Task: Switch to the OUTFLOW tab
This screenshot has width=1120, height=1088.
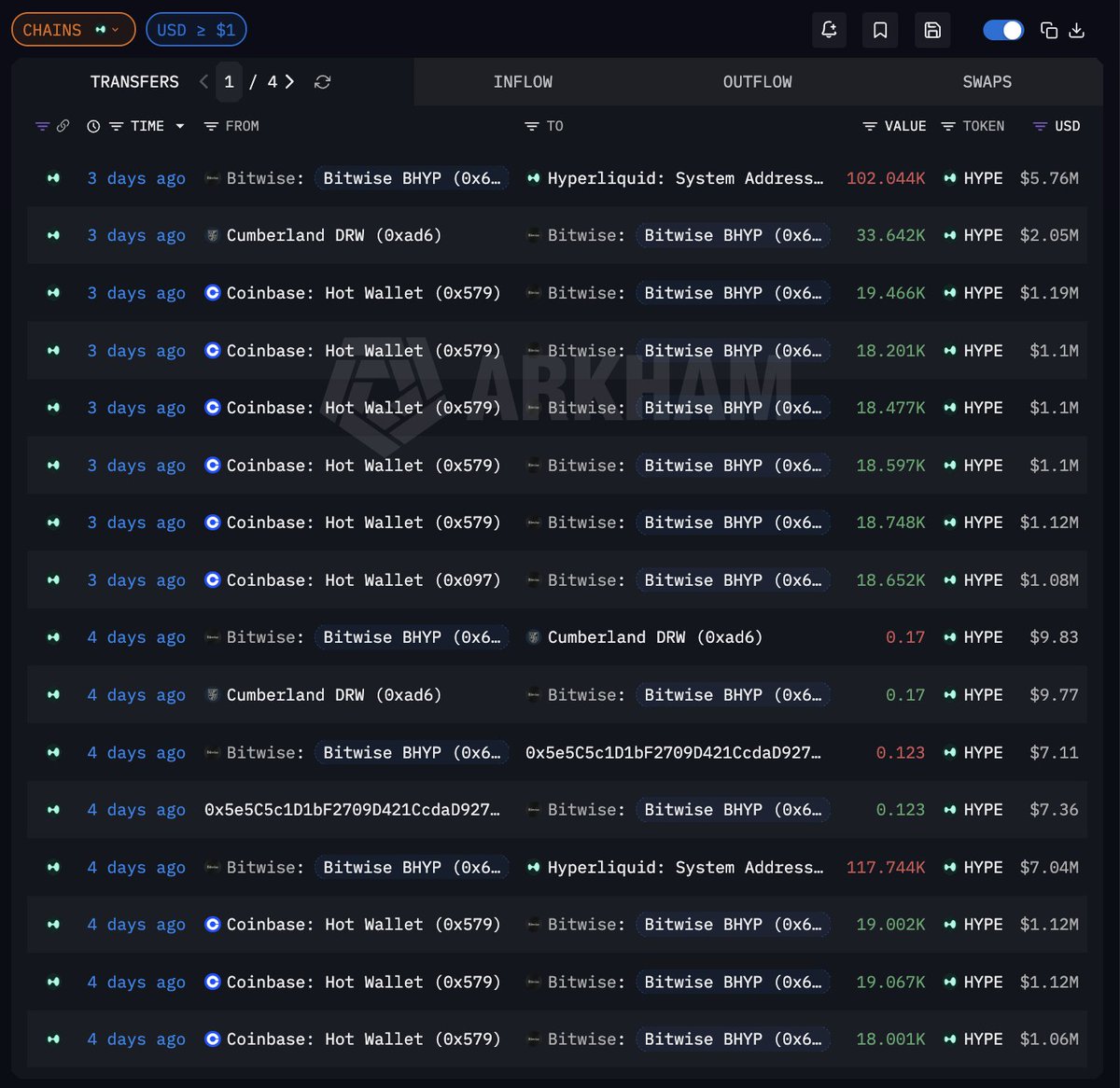Action: pos(757,82)
